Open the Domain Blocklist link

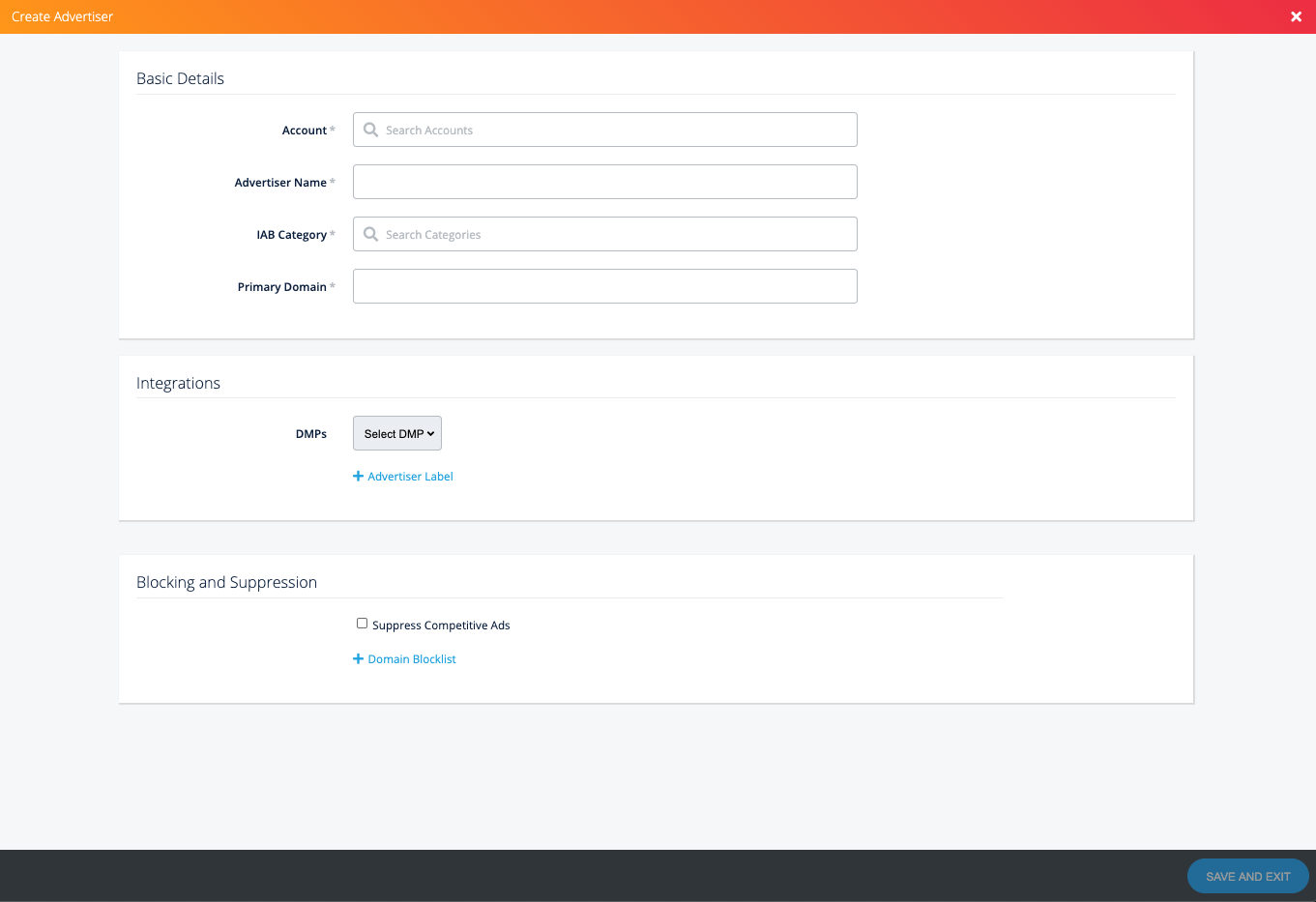[x=412, y=659]
